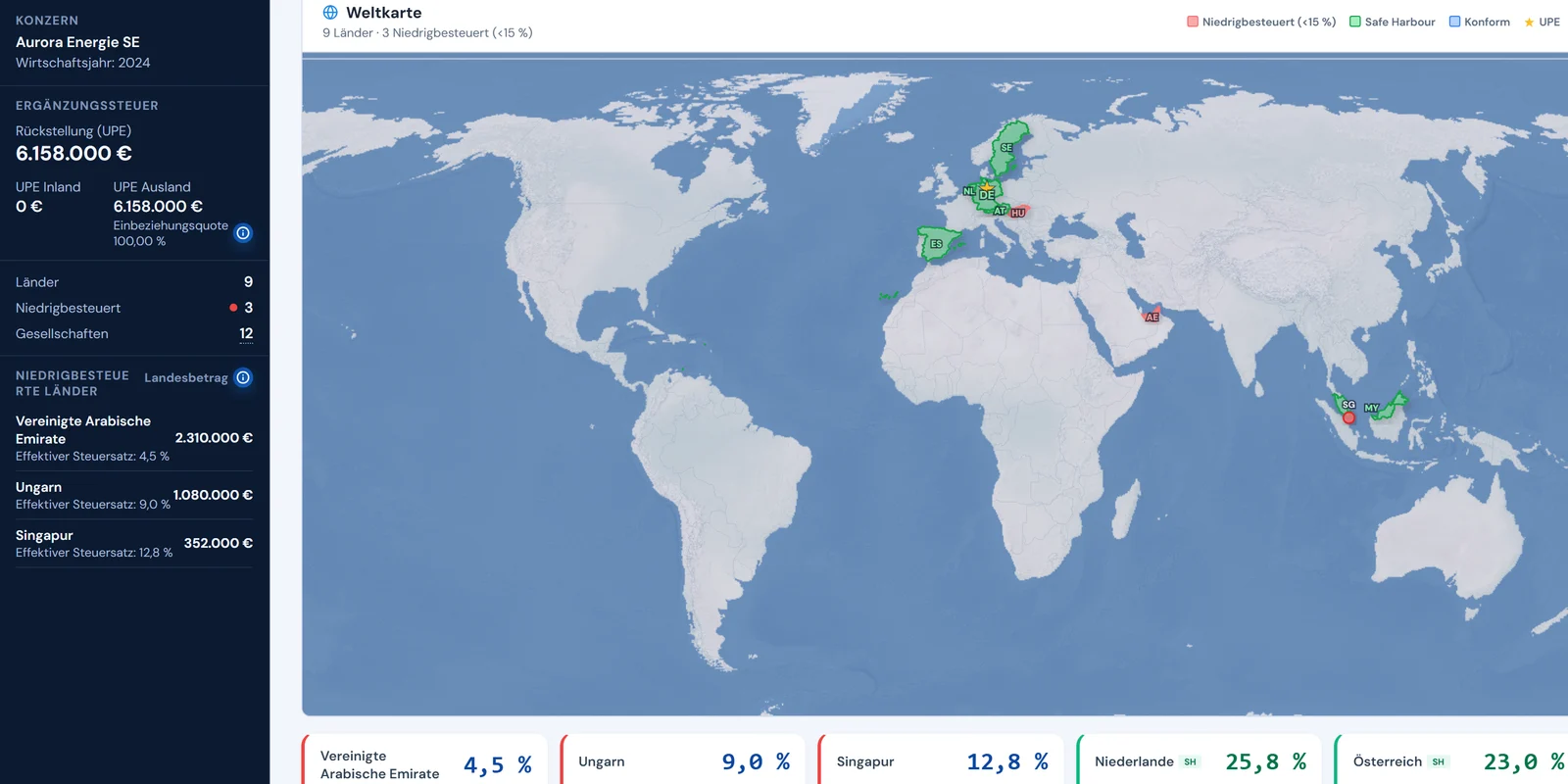Click the Einbeziehungsquote info icon
Screen dimensions: 1568x784
[x=243, y=233]
